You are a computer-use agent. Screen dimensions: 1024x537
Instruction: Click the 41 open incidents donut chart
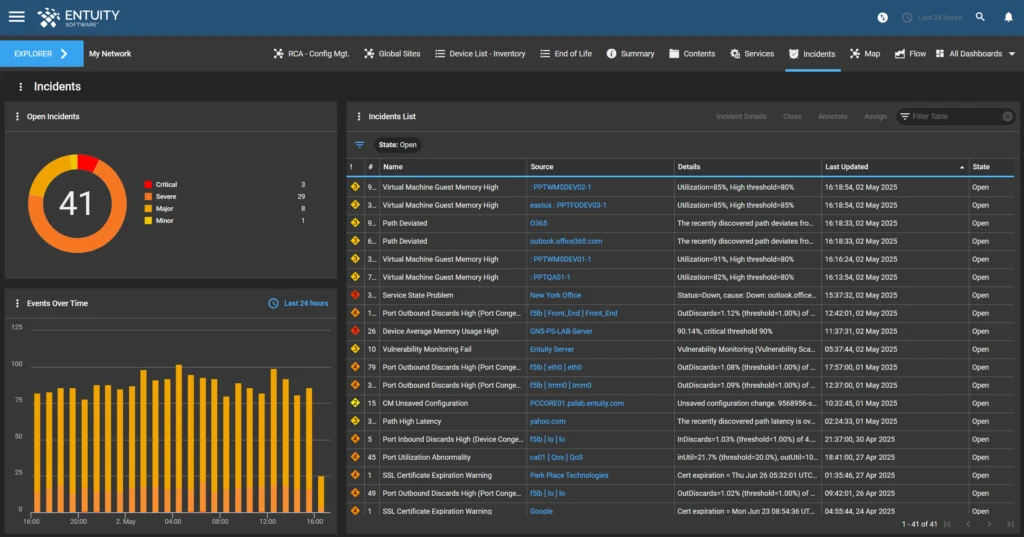point(77,203)
